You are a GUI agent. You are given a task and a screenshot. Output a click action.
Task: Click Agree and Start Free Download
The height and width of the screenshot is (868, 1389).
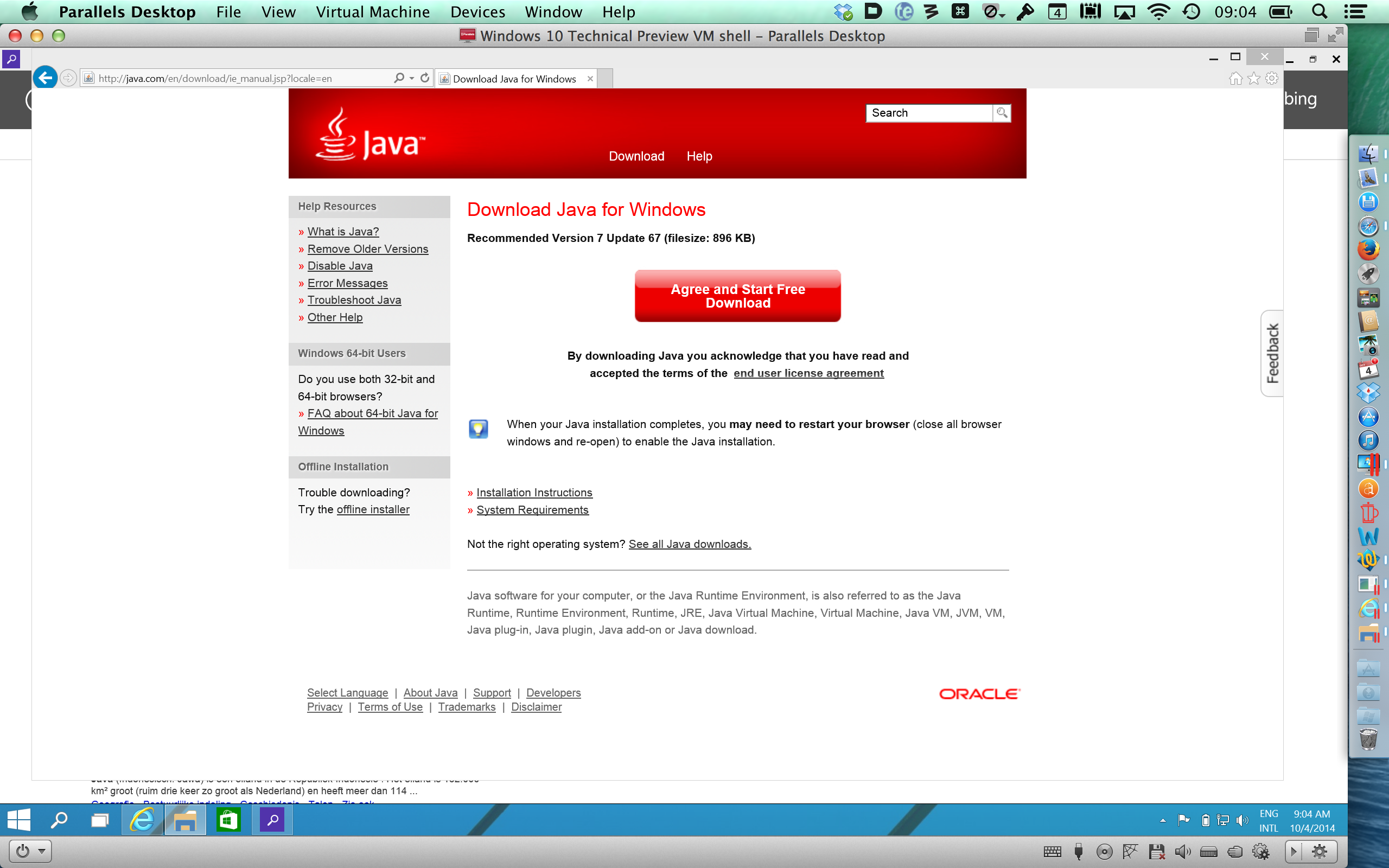pyautogui.click(x=737, y=296)
